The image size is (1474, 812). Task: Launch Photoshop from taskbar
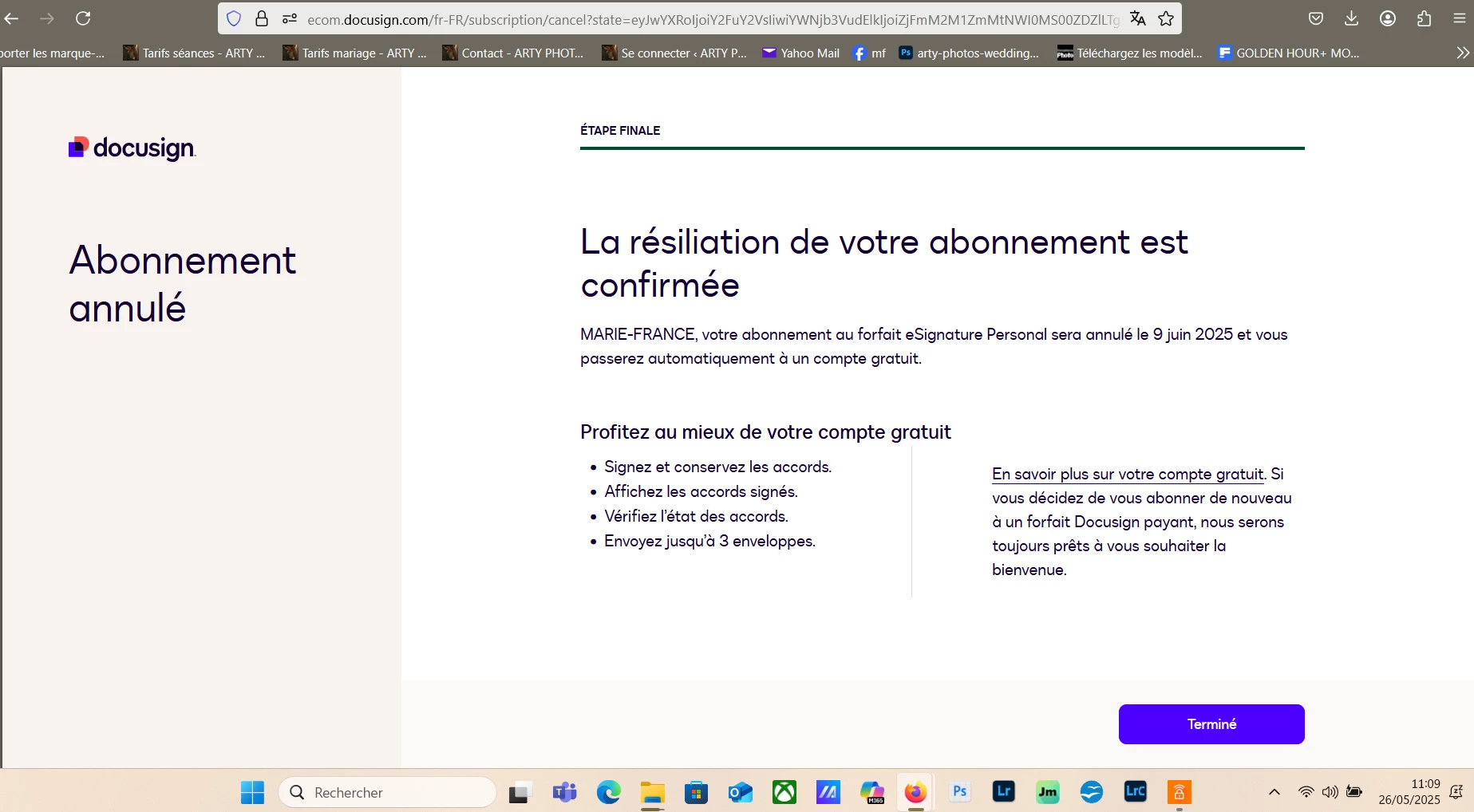960,792
